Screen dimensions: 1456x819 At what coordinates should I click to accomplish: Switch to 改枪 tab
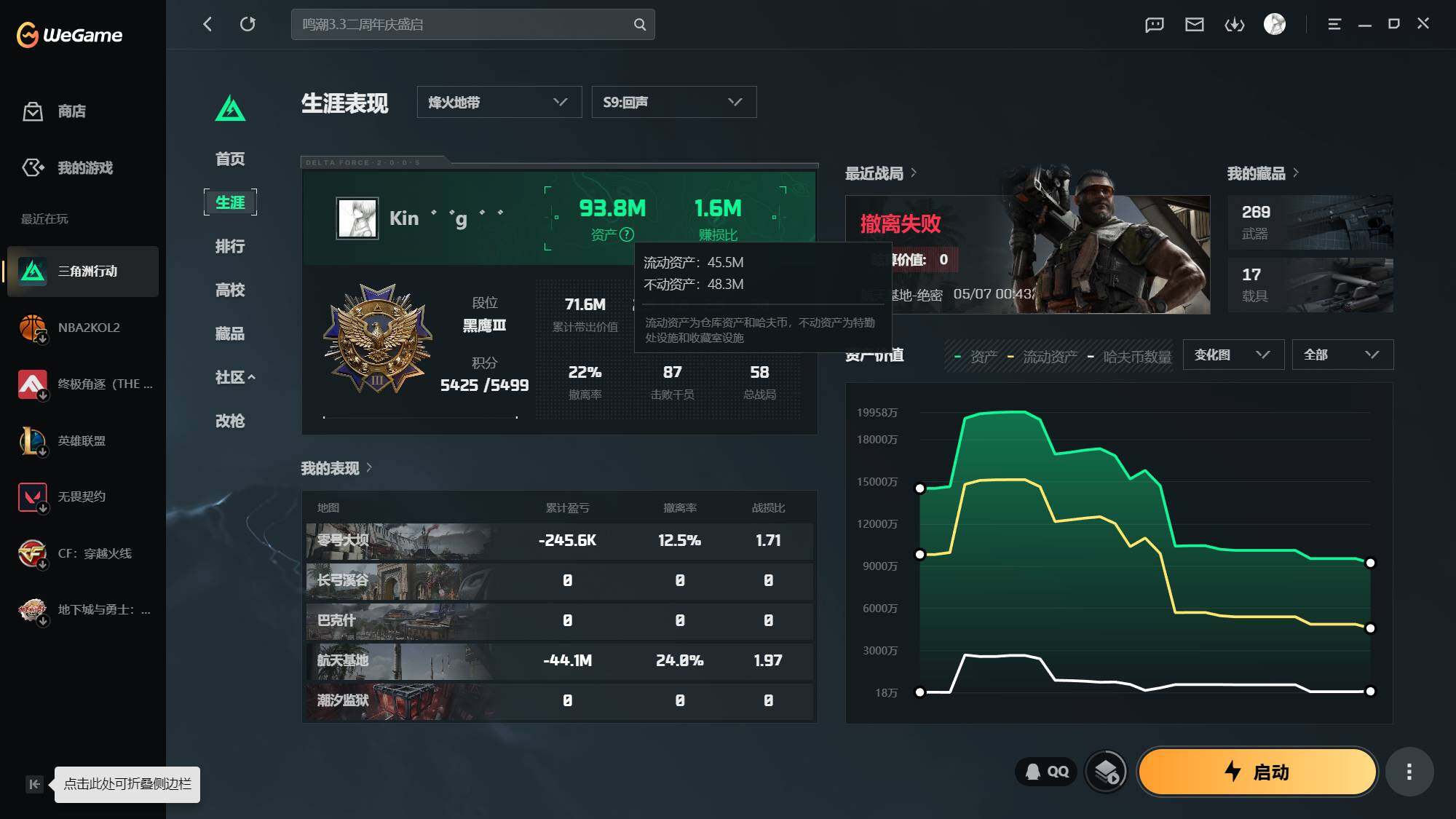coord(230,421)
